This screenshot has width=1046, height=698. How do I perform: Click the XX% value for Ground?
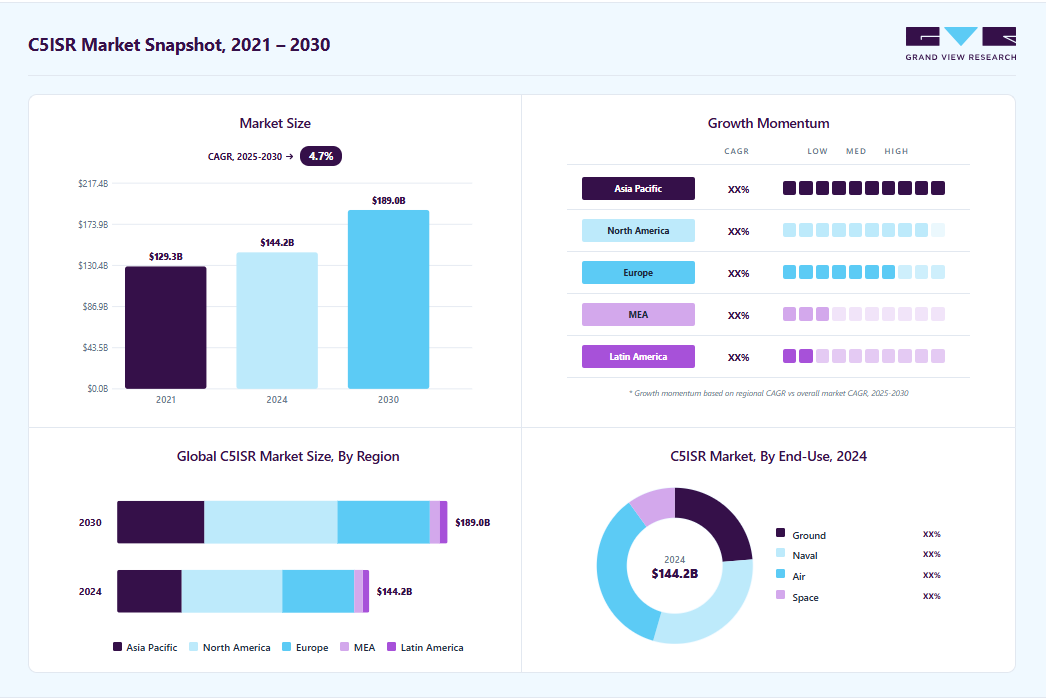pos(932,535)
